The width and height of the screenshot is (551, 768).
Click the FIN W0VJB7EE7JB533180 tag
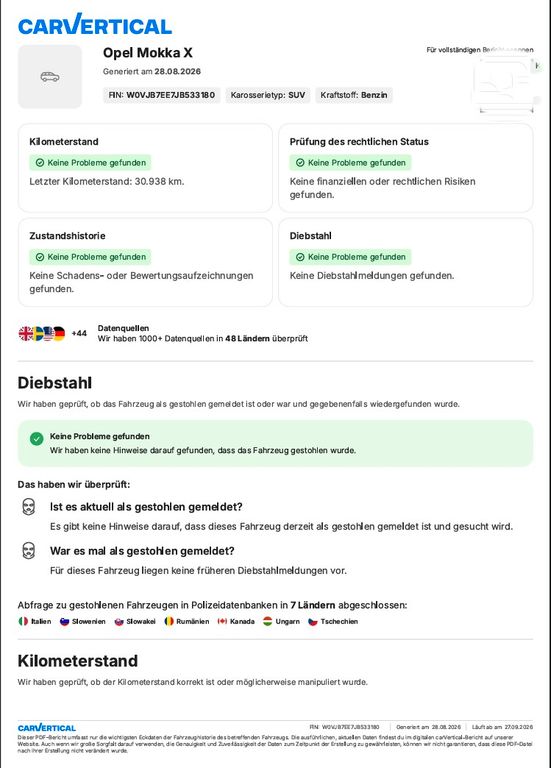coord(162,95)
